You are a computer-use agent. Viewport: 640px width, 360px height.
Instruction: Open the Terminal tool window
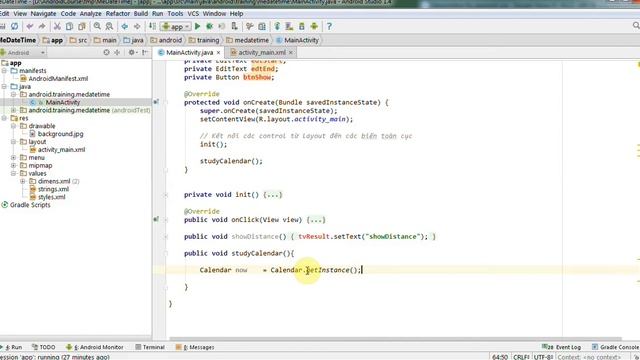click(150, 347)
